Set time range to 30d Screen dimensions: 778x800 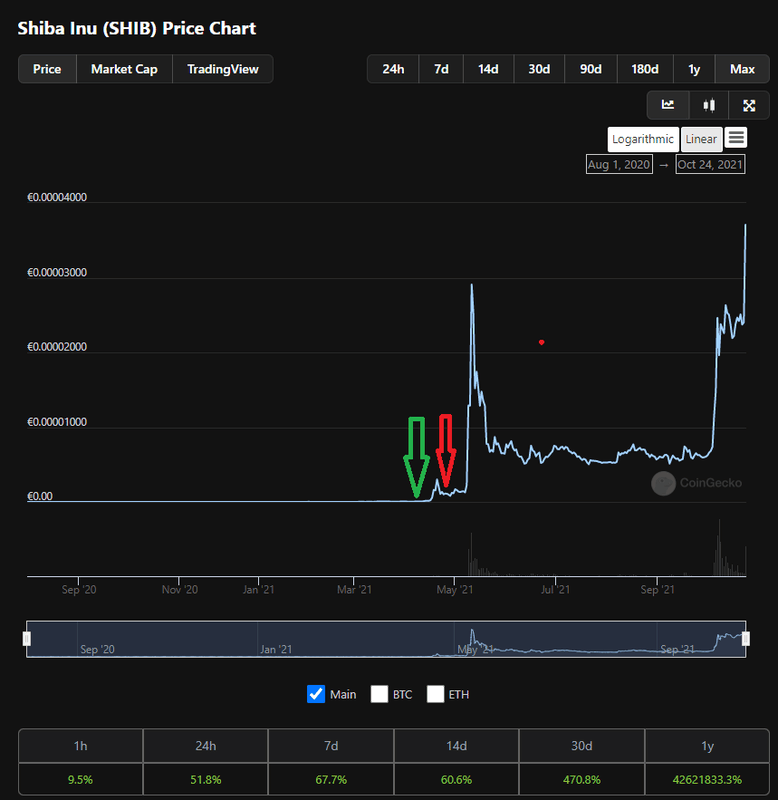(x=539, y=69)
